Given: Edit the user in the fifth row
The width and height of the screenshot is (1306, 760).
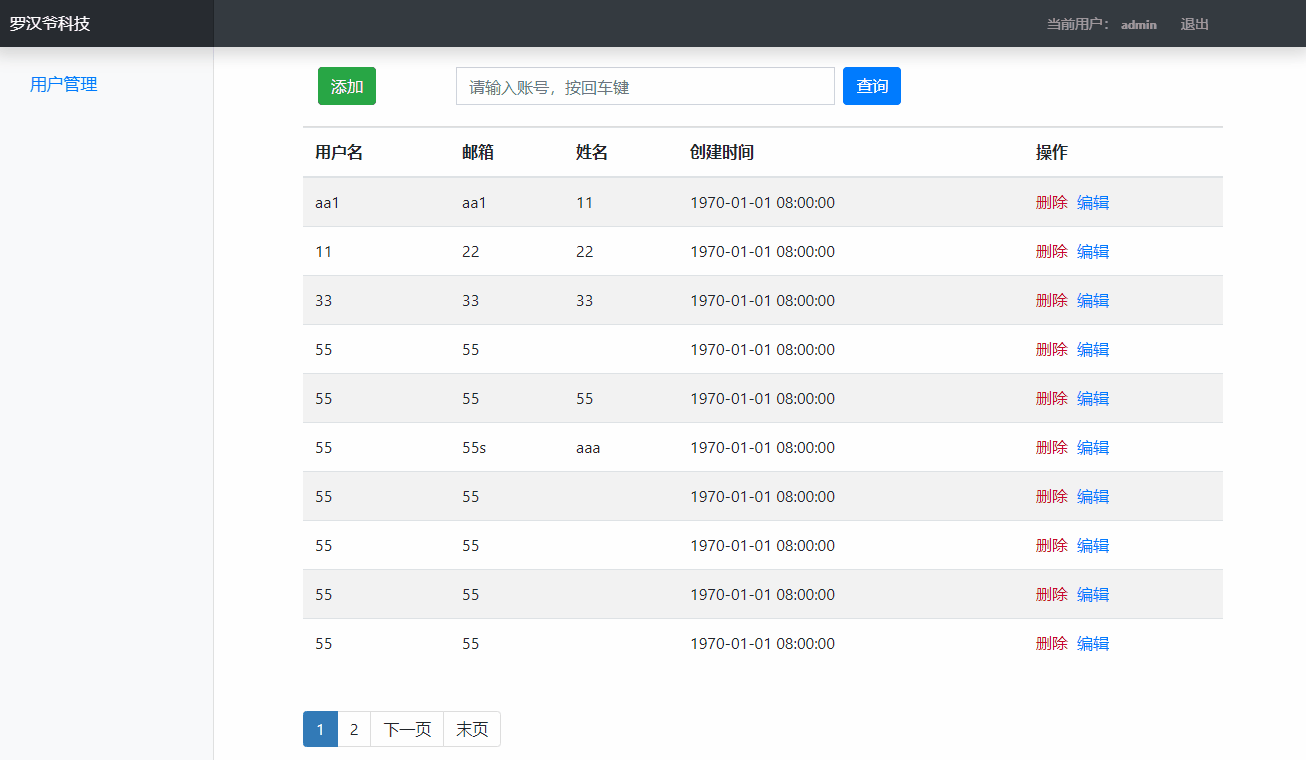Looking at the screenshot, I should coord(1092,398).
